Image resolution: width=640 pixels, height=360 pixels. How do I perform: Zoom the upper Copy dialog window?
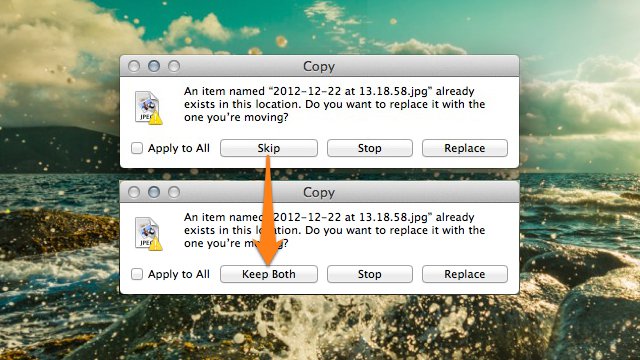[x=174, y=66]
